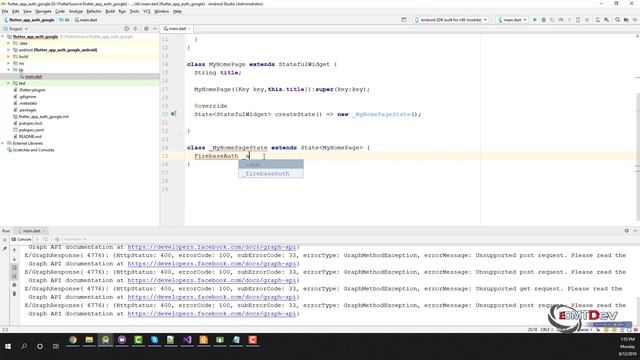Select Scratches and Consoles node

(x=33, y=150)
